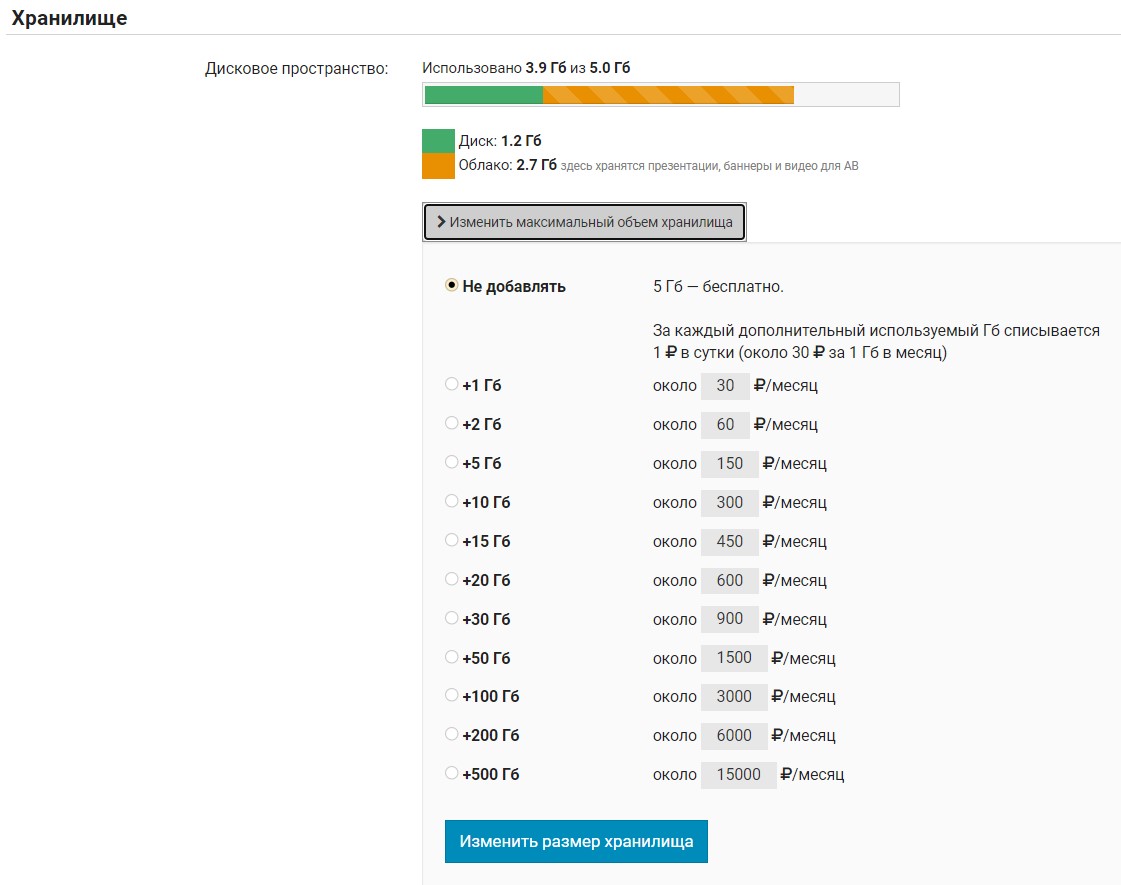This screenshot has width=1121, height=885.
Task: Click the orange Облако color swatch
Action: pyautogui.click(x=438, y=166)
